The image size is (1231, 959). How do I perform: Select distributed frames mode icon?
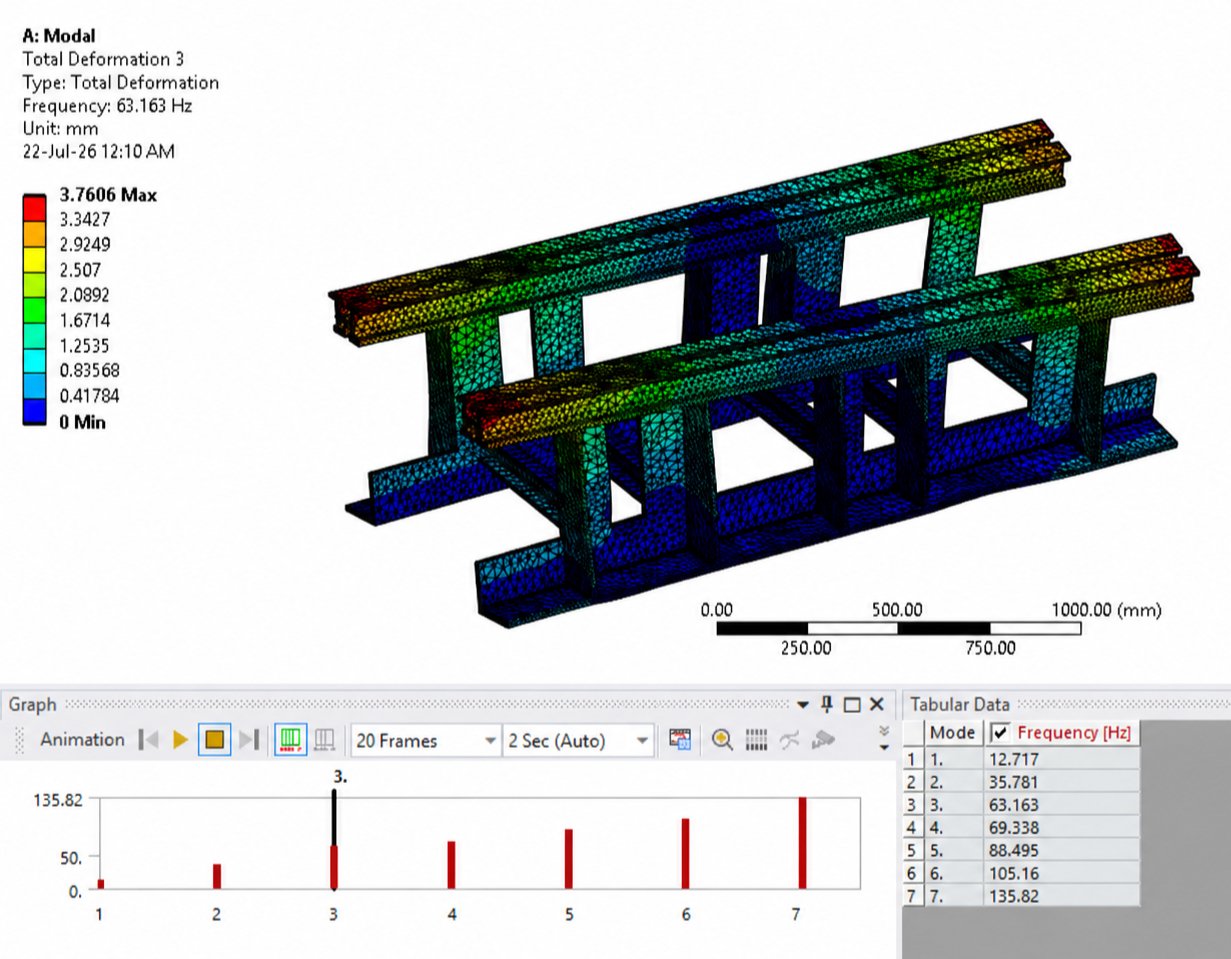(290, 740)
